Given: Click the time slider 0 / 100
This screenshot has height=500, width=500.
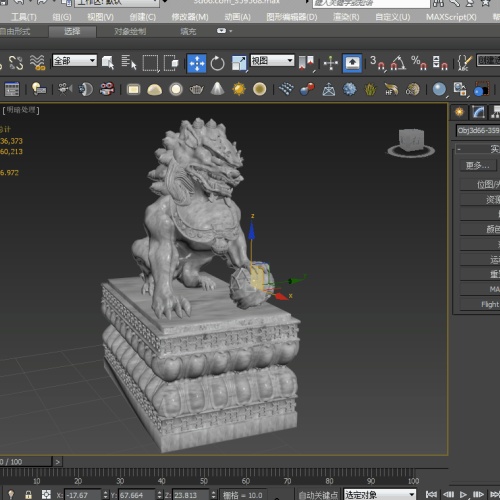Looking at the screenshot, I should 26,462.
